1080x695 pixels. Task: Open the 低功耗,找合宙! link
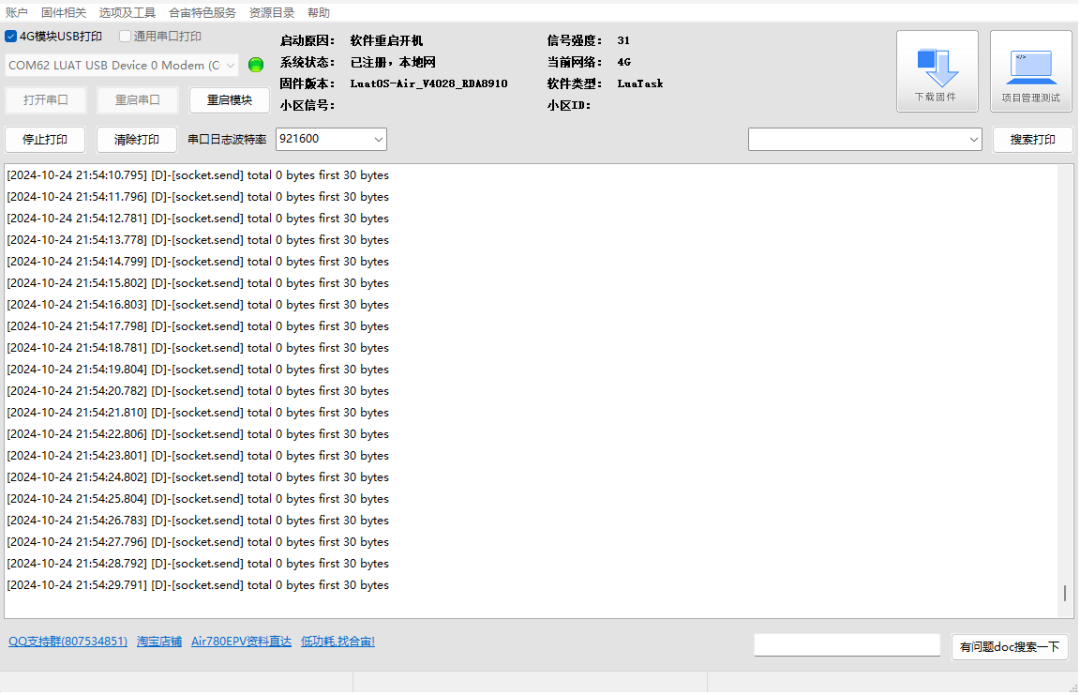point(338,641)
